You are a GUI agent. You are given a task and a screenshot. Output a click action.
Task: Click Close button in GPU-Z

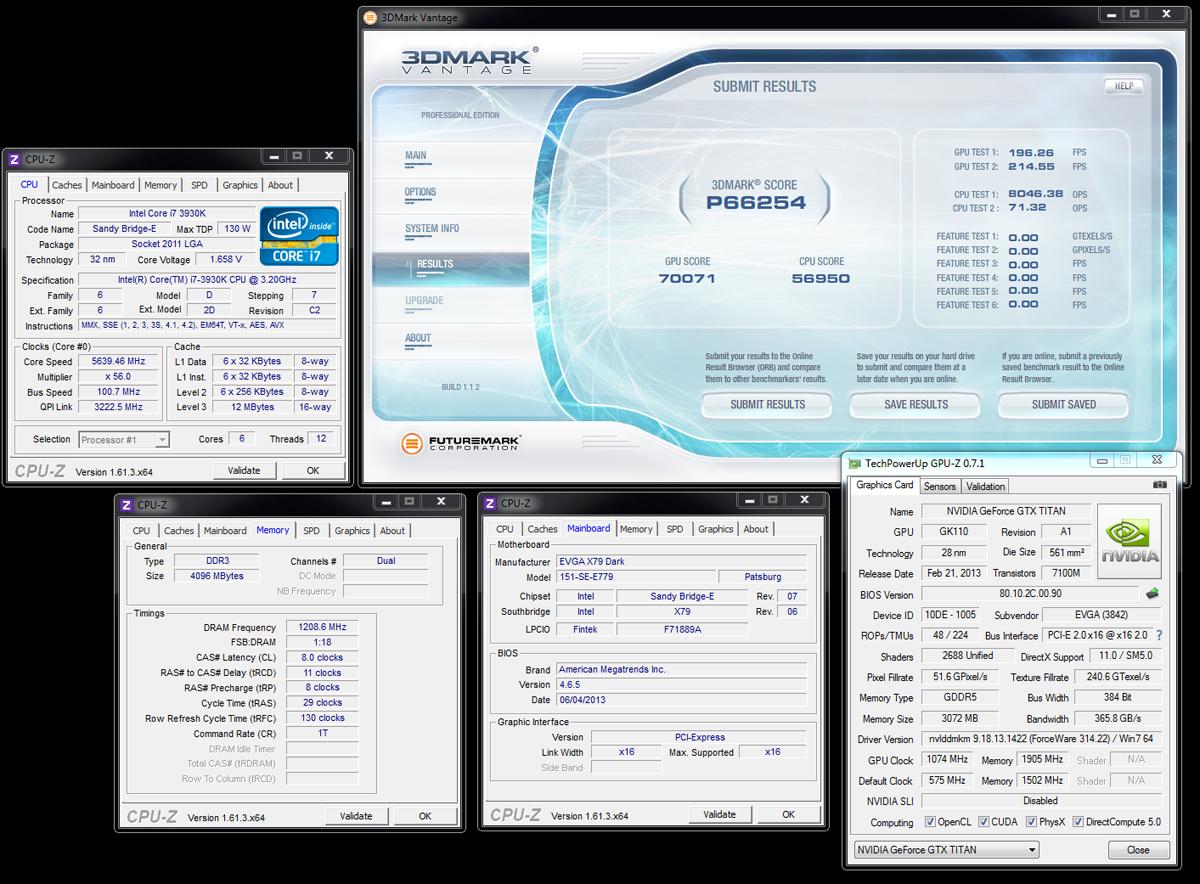pos(1138,850)
